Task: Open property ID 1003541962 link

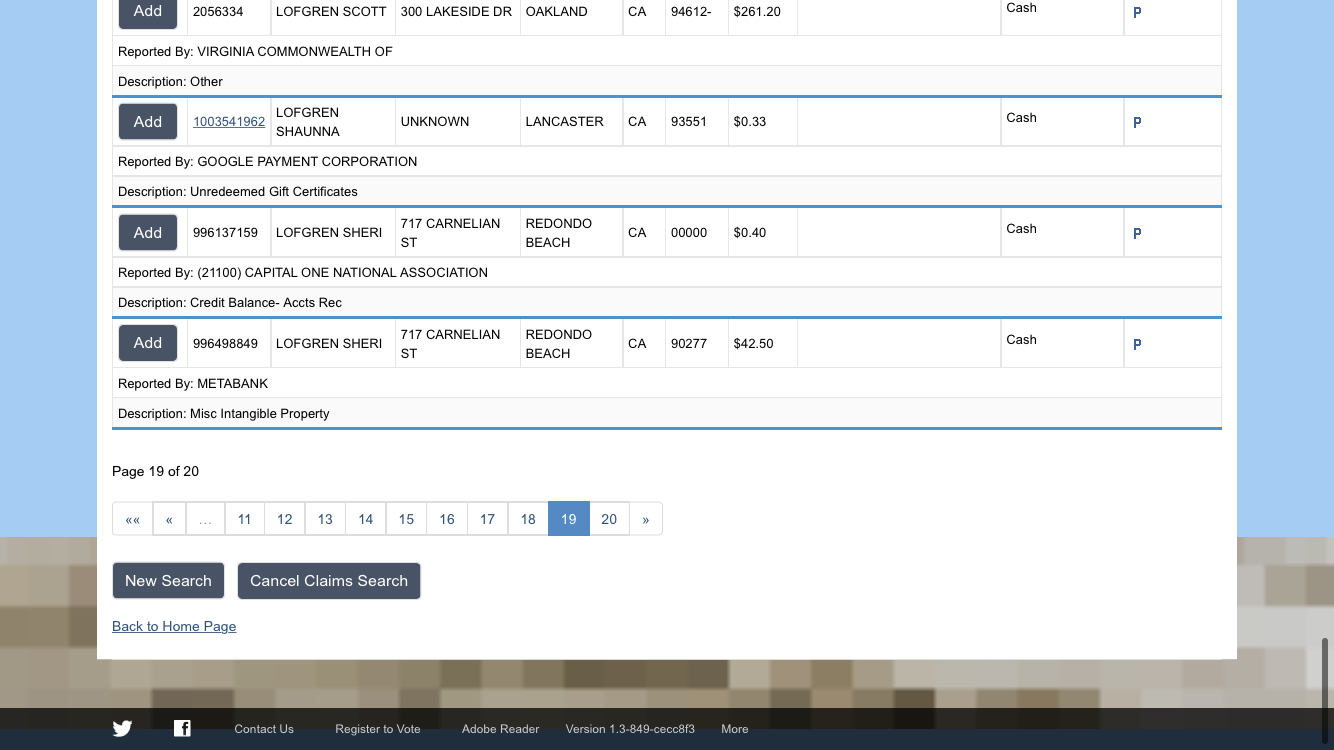Action: coord(229,122)
